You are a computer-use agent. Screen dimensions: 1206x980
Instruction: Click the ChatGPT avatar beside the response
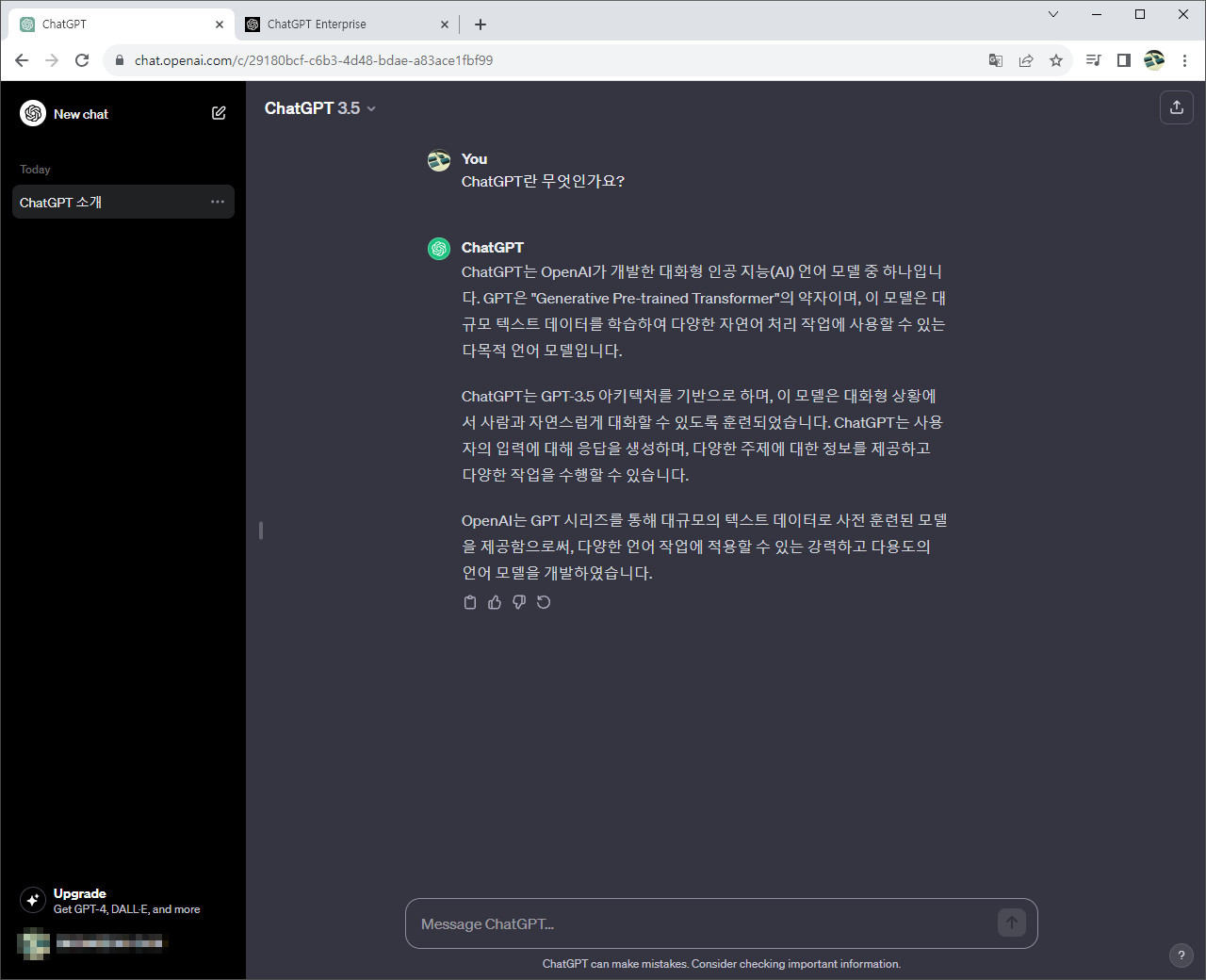point(439,249)
